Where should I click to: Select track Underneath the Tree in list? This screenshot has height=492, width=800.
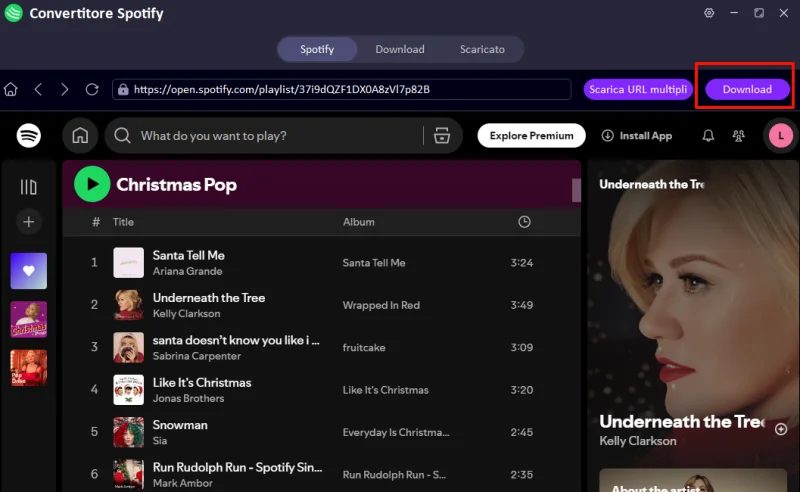tap(209, 298)
